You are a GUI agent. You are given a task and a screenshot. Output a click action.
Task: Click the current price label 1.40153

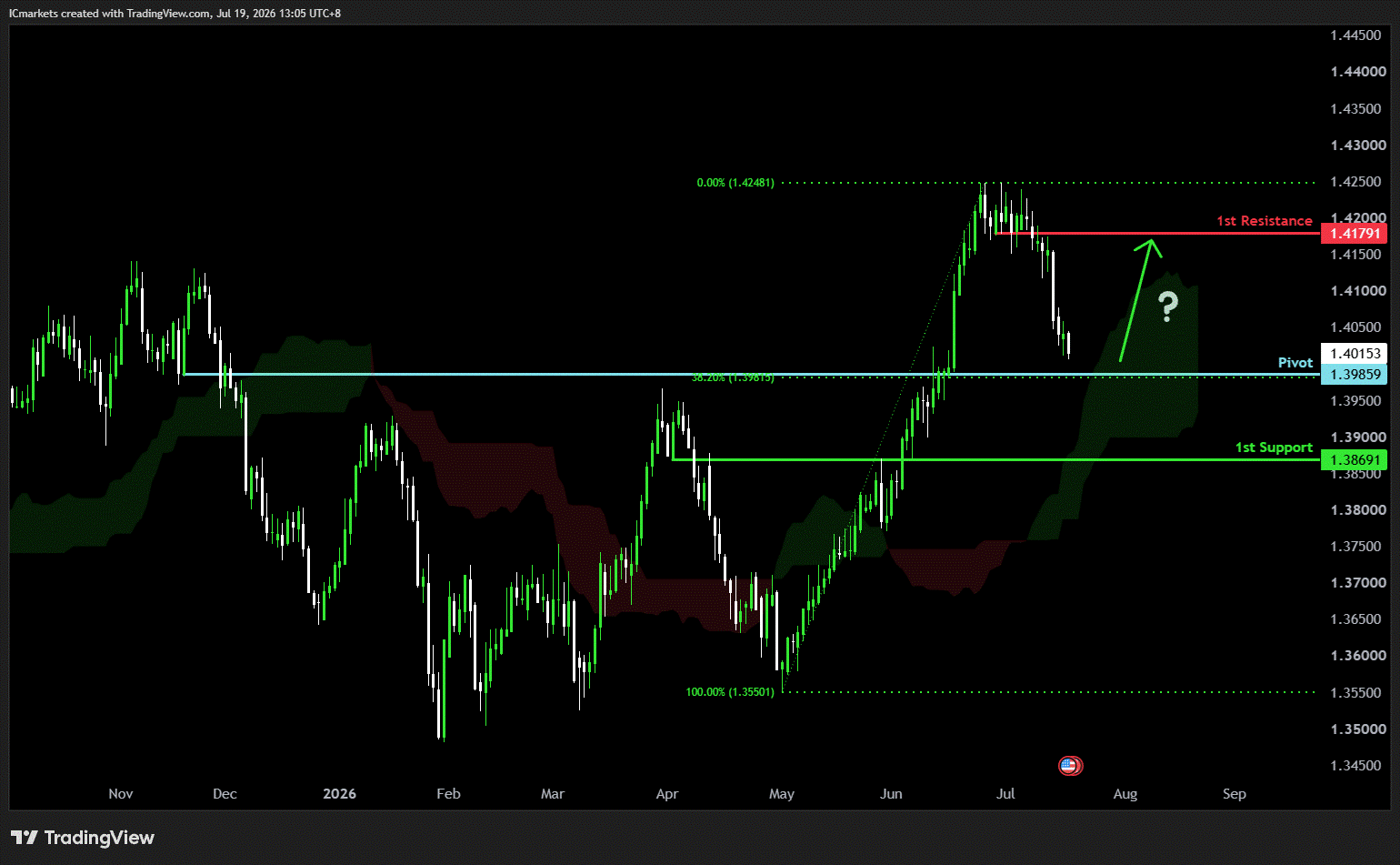[x=1355, y=354]
